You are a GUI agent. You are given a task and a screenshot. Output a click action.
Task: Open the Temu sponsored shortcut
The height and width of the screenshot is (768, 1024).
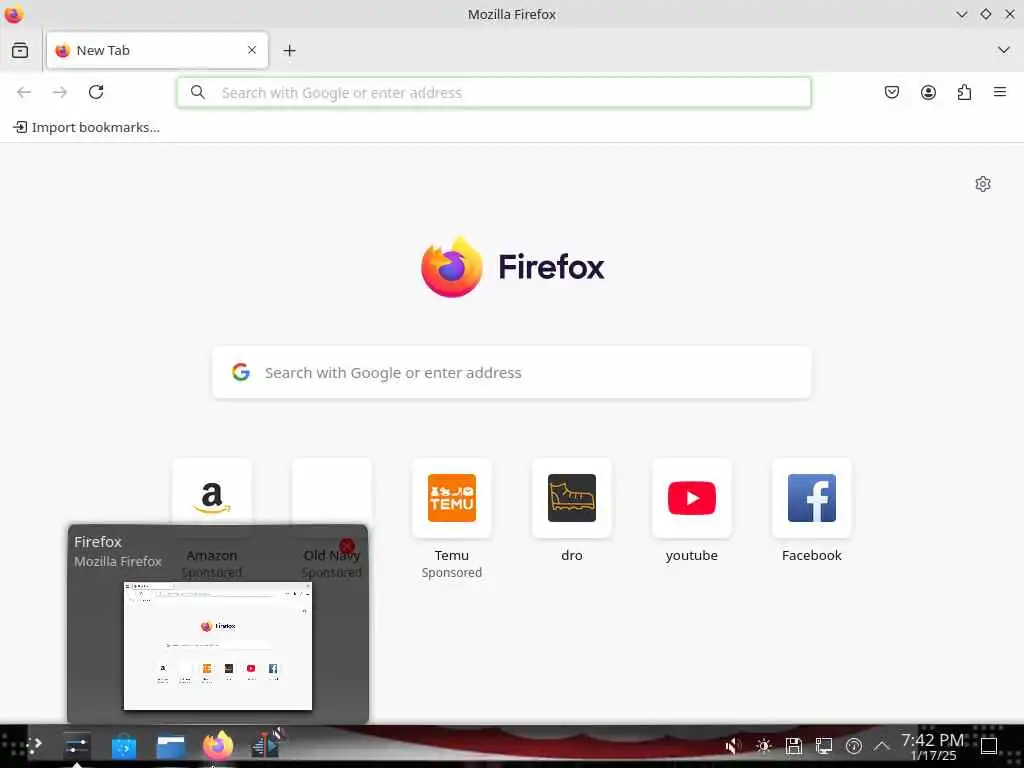click(x=452, y=498)
